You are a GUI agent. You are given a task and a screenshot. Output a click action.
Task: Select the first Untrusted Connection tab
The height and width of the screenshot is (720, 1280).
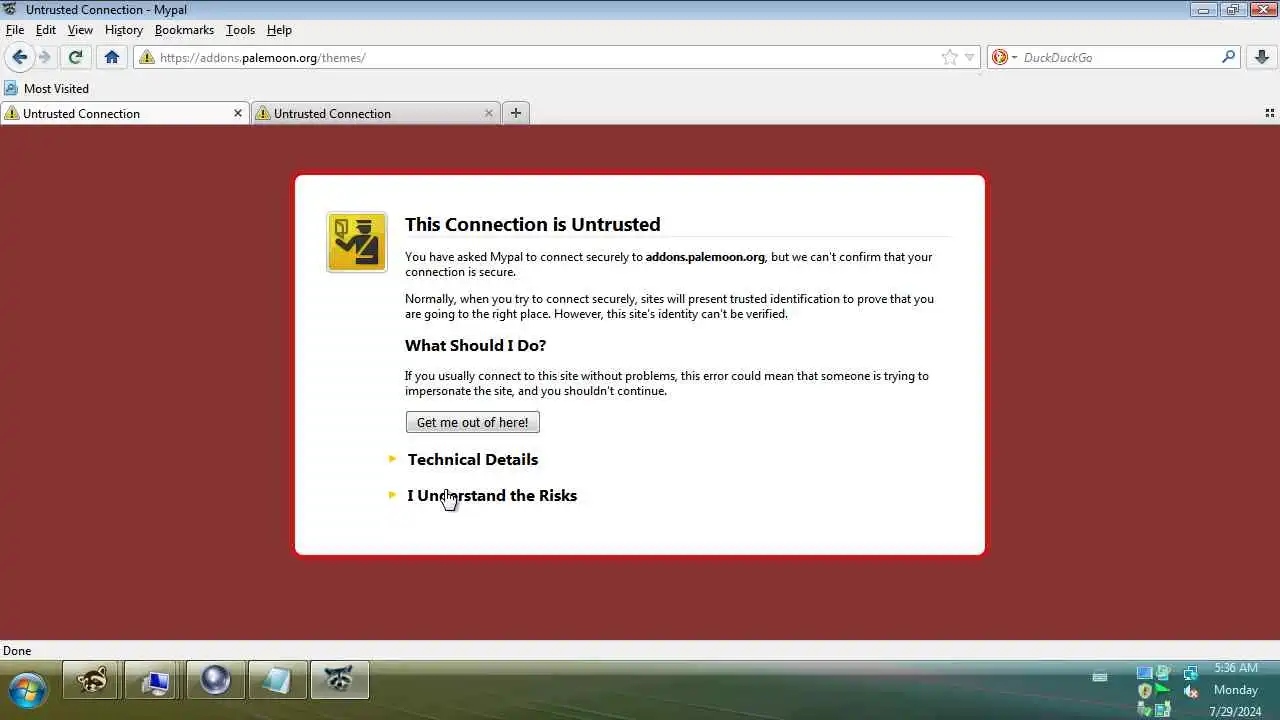coord(125,113)
